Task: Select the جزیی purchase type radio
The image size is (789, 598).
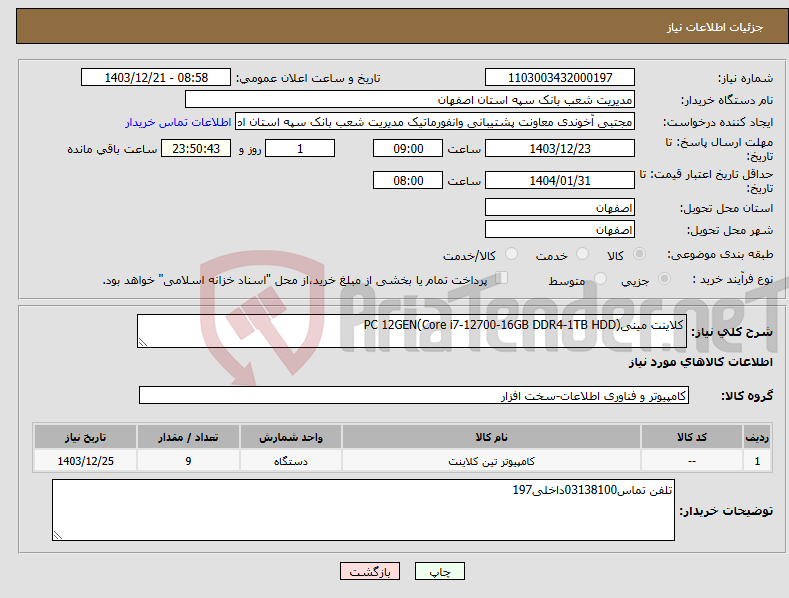Action: pos(664,278)
